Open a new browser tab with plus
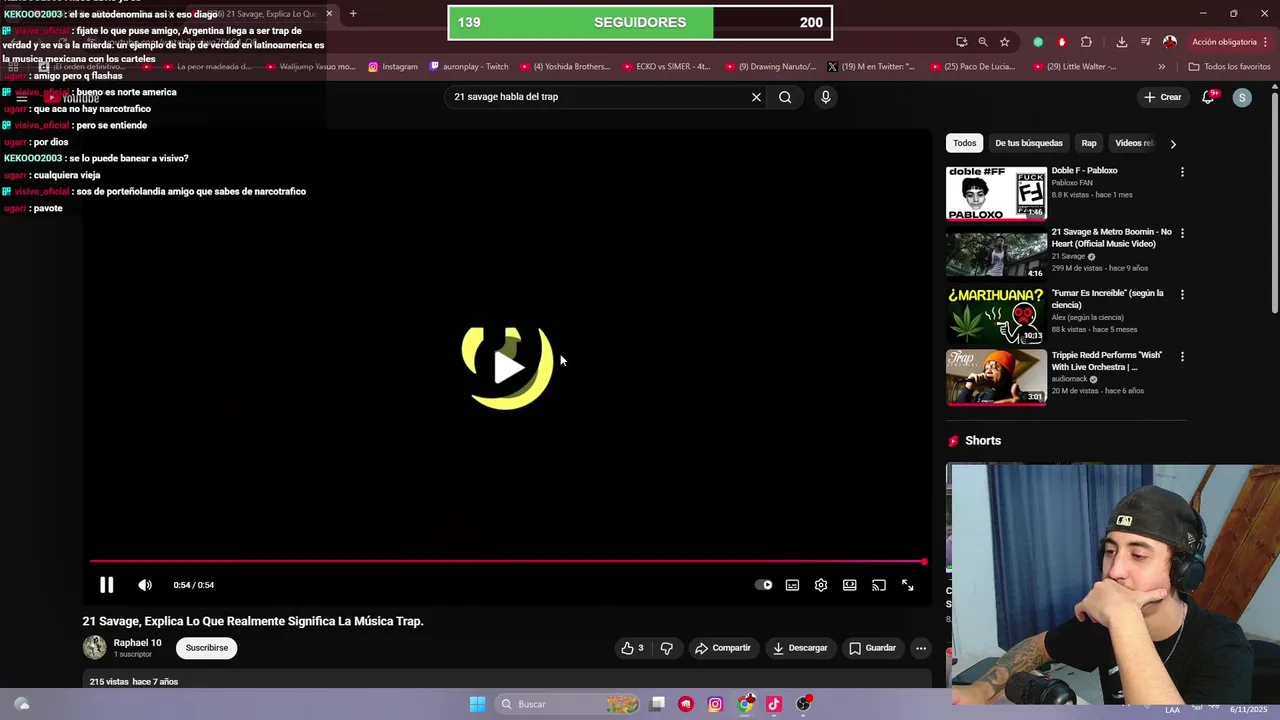 353,14
